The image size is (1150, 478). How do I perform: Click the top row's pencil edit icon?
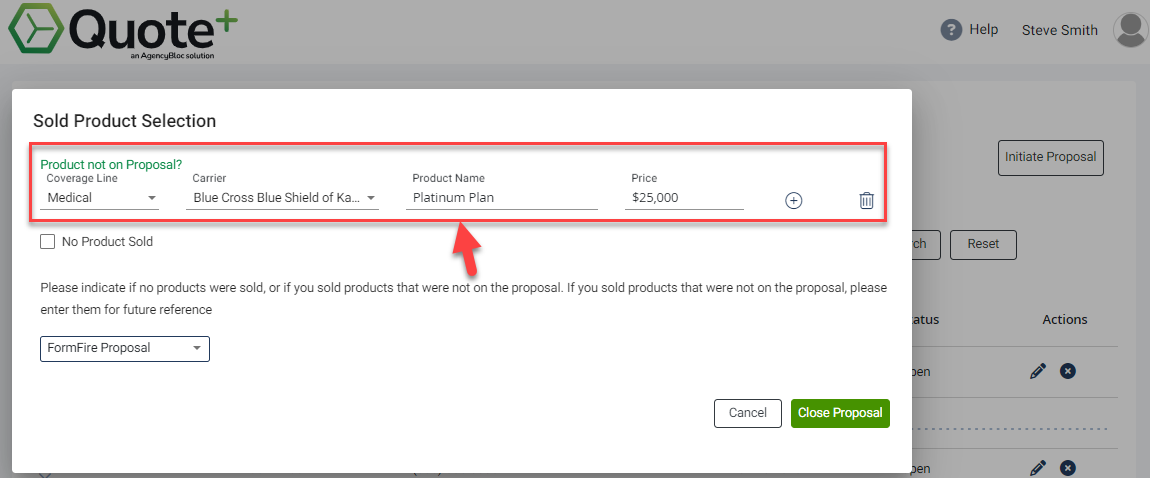[1038, 372]
